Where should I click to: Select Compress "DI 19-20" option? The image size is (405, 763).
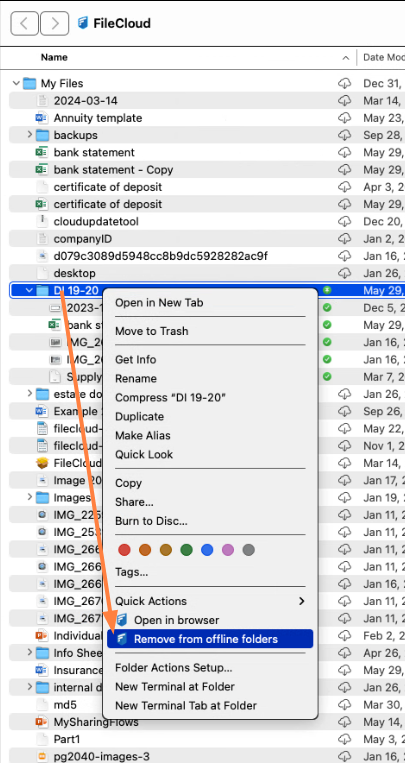point(170,398)
